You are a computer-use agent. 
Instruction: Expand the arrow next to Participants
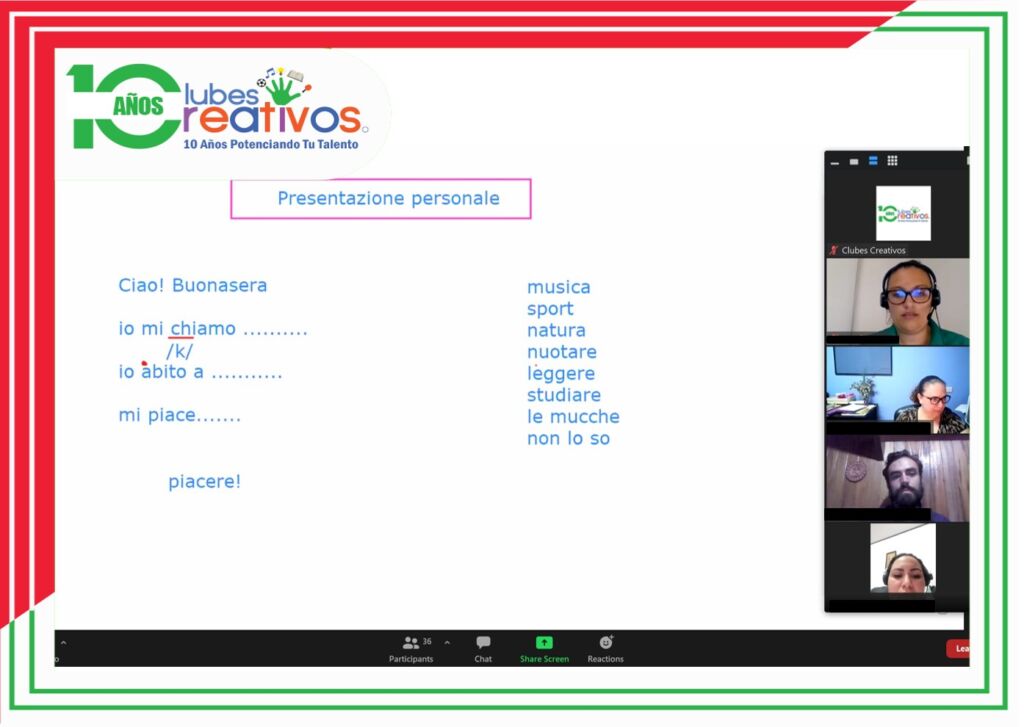[447, 643]
